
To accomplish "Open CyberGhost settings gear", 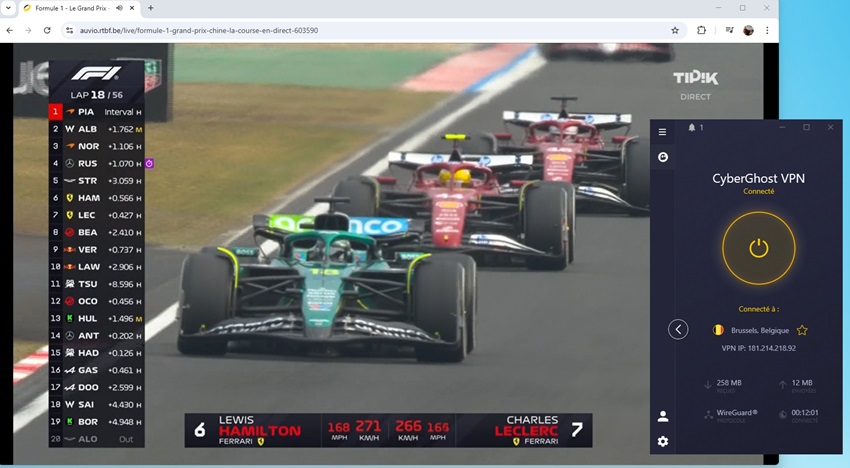I will tap(662, 441).
